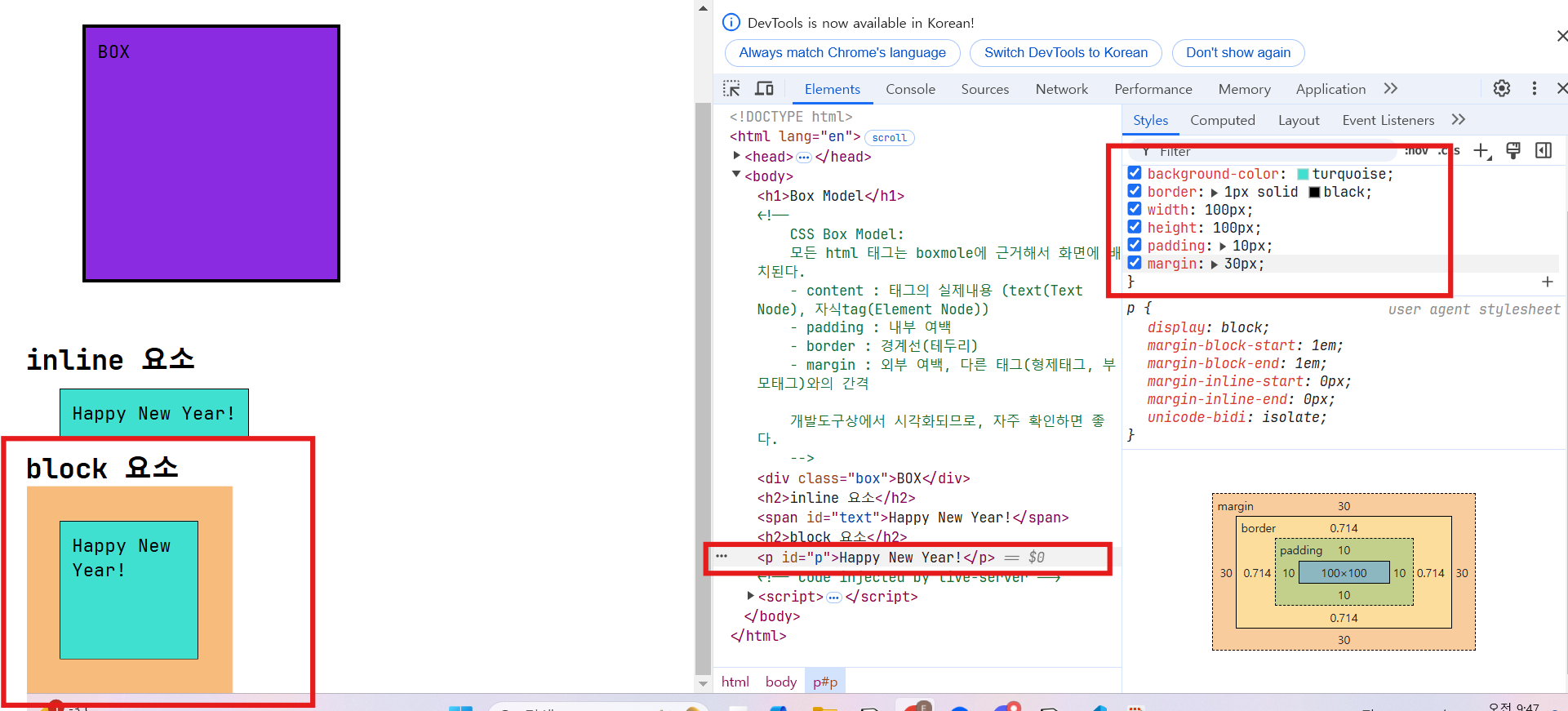Click the 100×100 content box in diagram
The image size is (1568, 711).
[x=1344, y=573]
